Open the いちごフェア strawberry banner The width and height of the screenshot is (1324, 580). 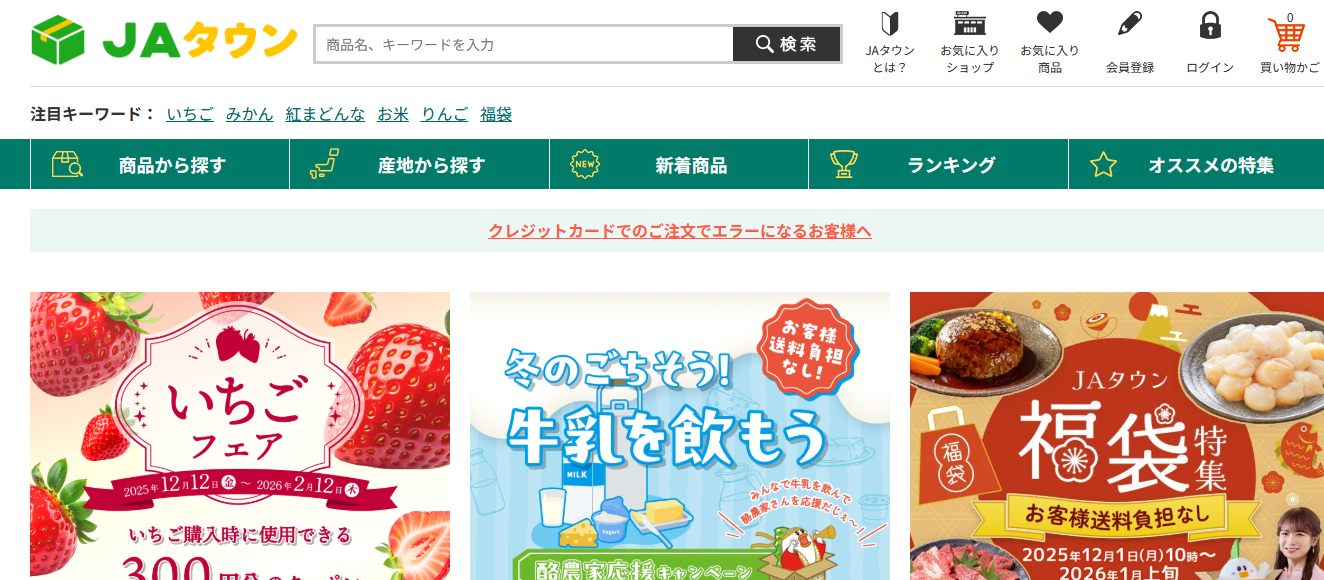tap(240, 436)
